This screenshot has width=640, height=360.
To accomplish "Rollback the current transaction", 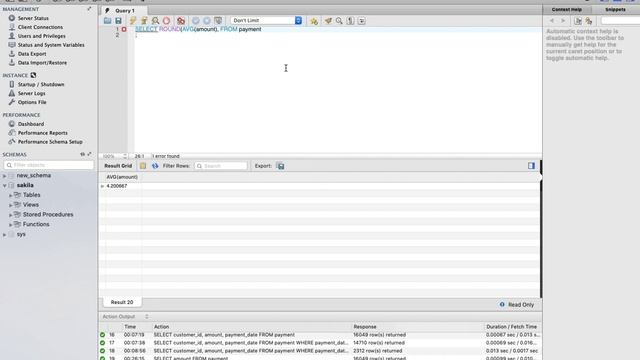I will pyautogui.click(x=207, y=20).
